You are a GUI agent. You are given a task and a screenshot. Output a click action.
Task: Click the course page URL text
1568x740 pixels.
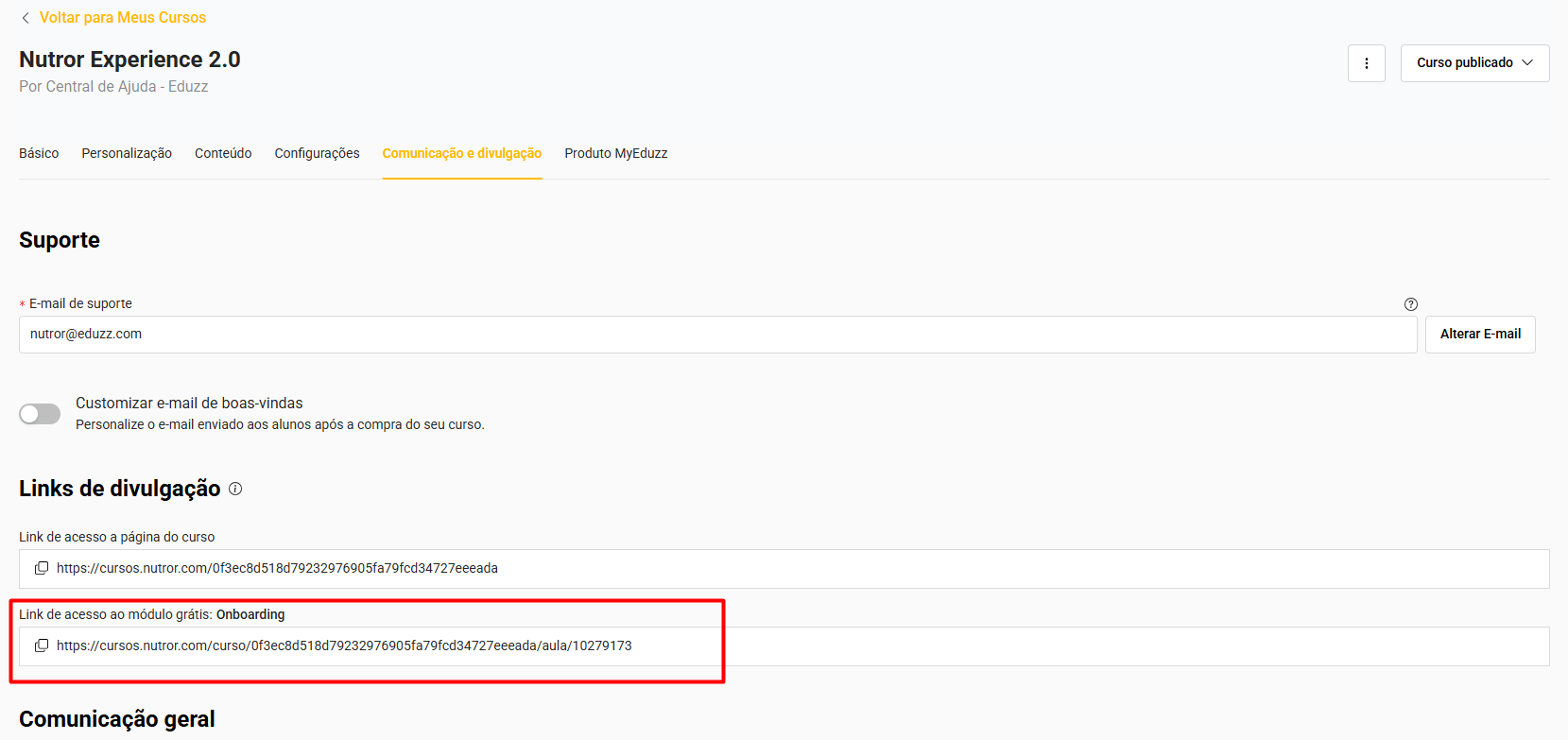coord(277,568)
